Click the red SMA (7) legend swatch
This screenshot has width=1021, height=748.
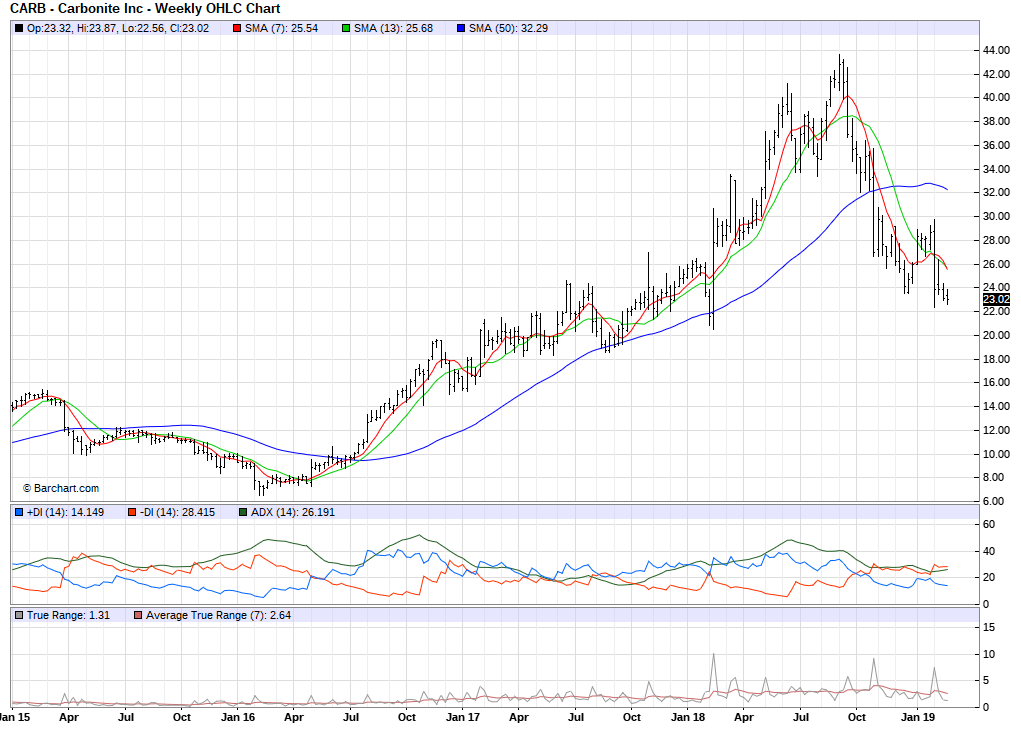coord(238,29)
